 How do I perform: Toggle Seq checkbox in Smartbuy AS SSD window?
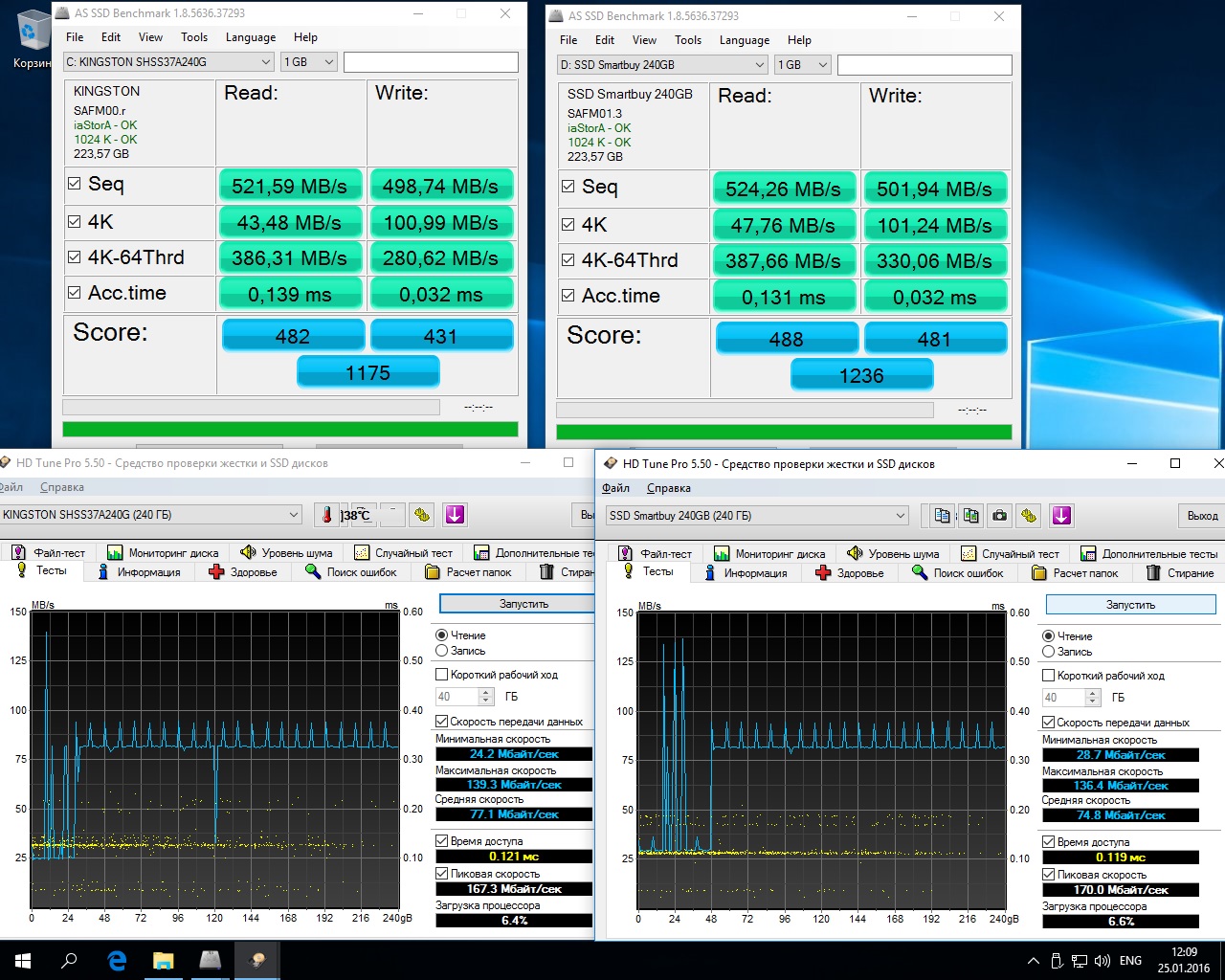pyautogui.click(x=568, y=187)
